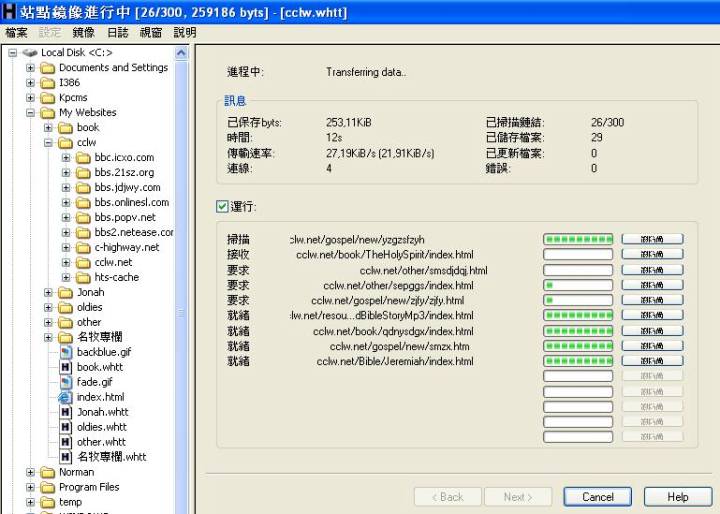Select the bbc.icxo.com folder icon

[x=83, y=157]
